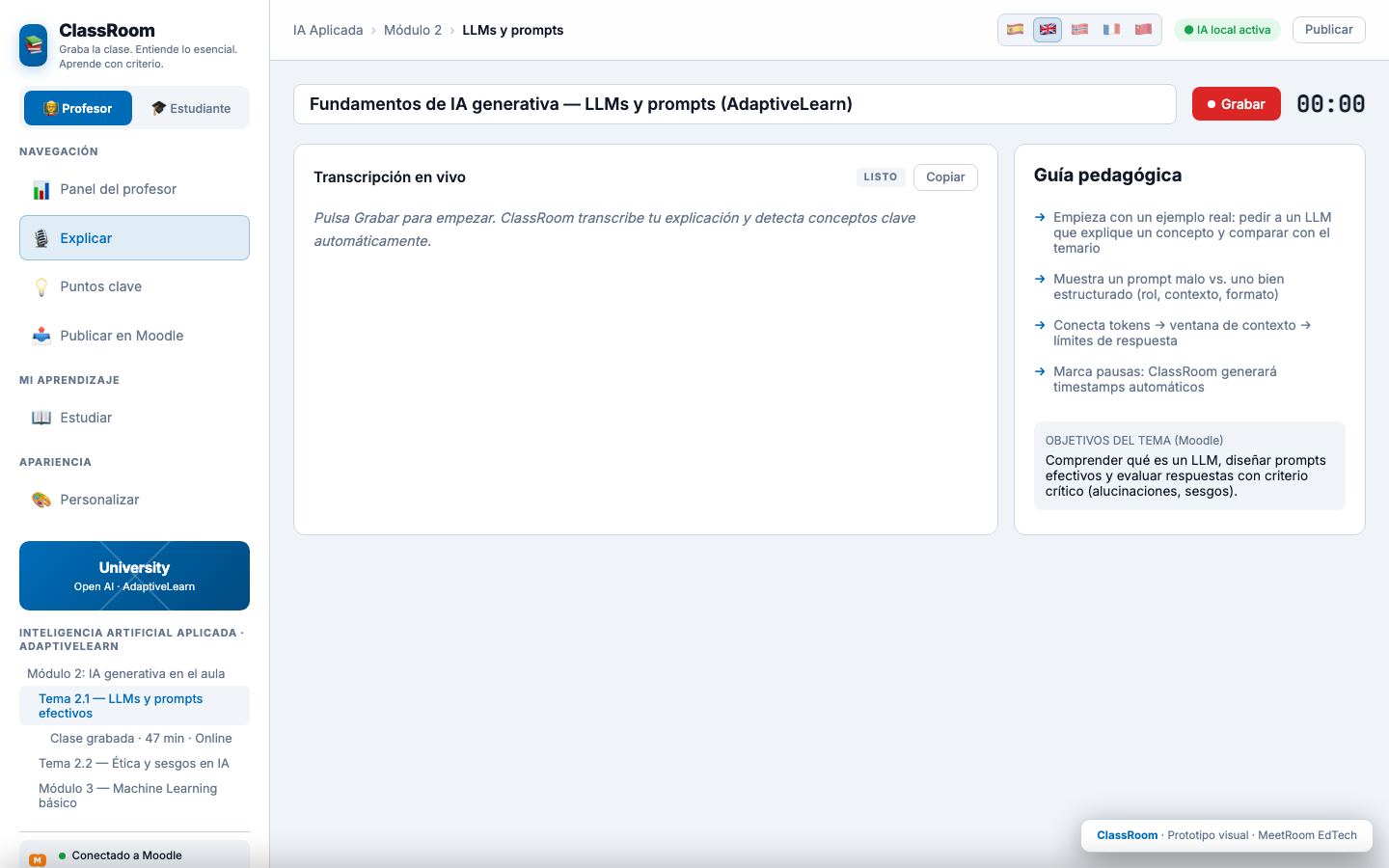Click the OBJETIVOS DEL TEMA (Moodle) box

[x=1189, y=466]
